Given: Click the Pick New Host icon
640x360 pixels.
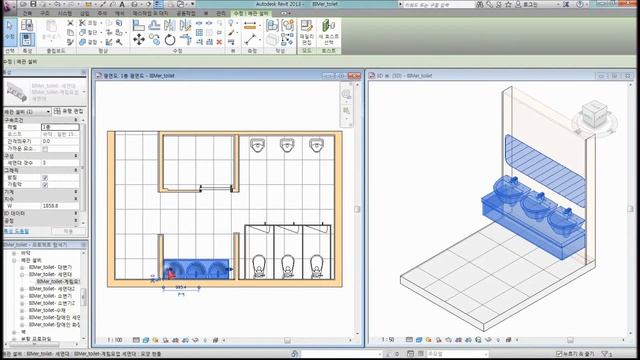Looking at the screenshot, I should (329, 31).
